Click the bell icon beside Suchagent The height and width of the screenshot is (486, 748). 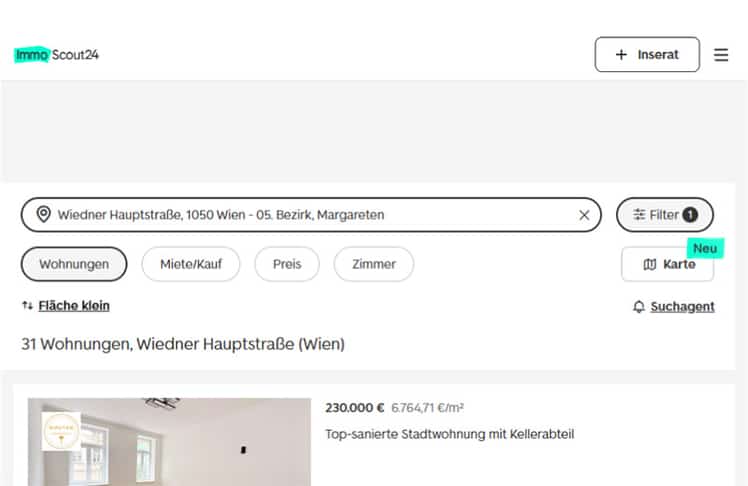pyautogui.click(x=639, y=306)
